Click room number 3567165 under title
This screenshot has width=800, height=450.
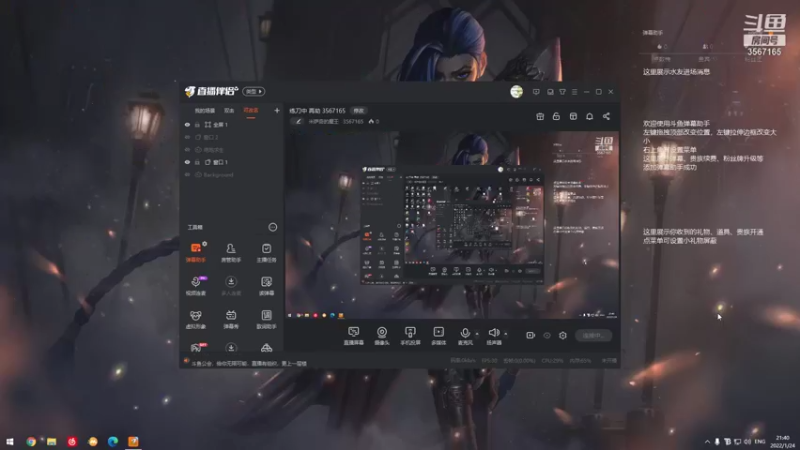(353, 121)
